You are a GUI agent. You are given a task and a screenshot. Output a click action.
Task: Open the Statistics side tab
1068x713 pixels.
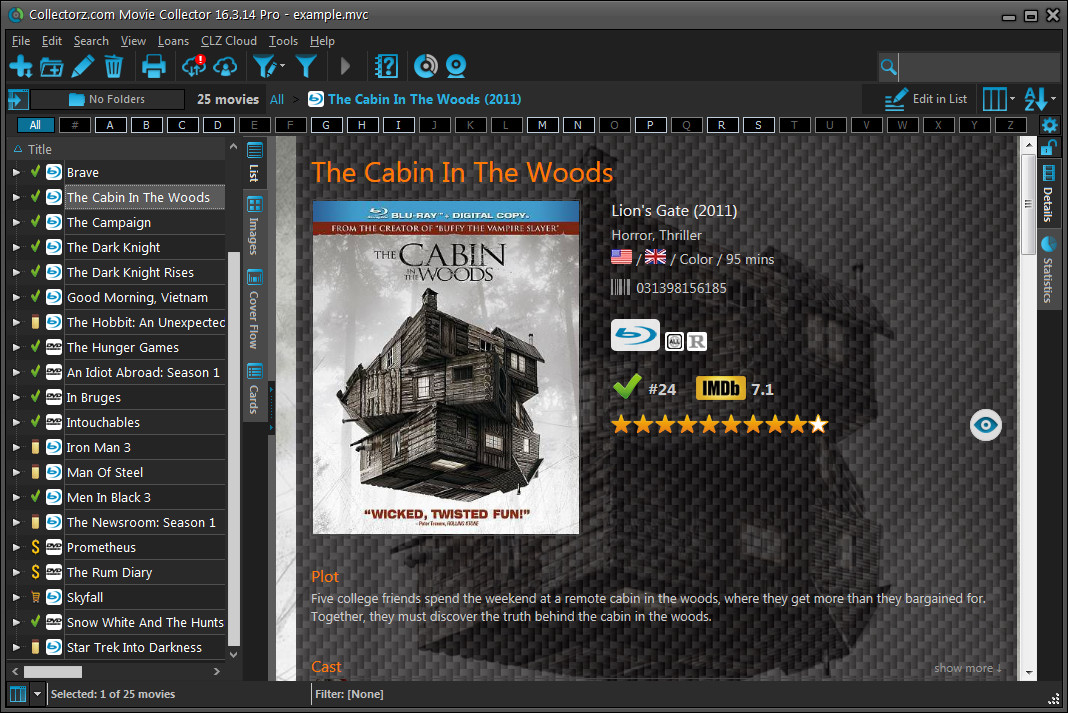(x=1048, y=270)
